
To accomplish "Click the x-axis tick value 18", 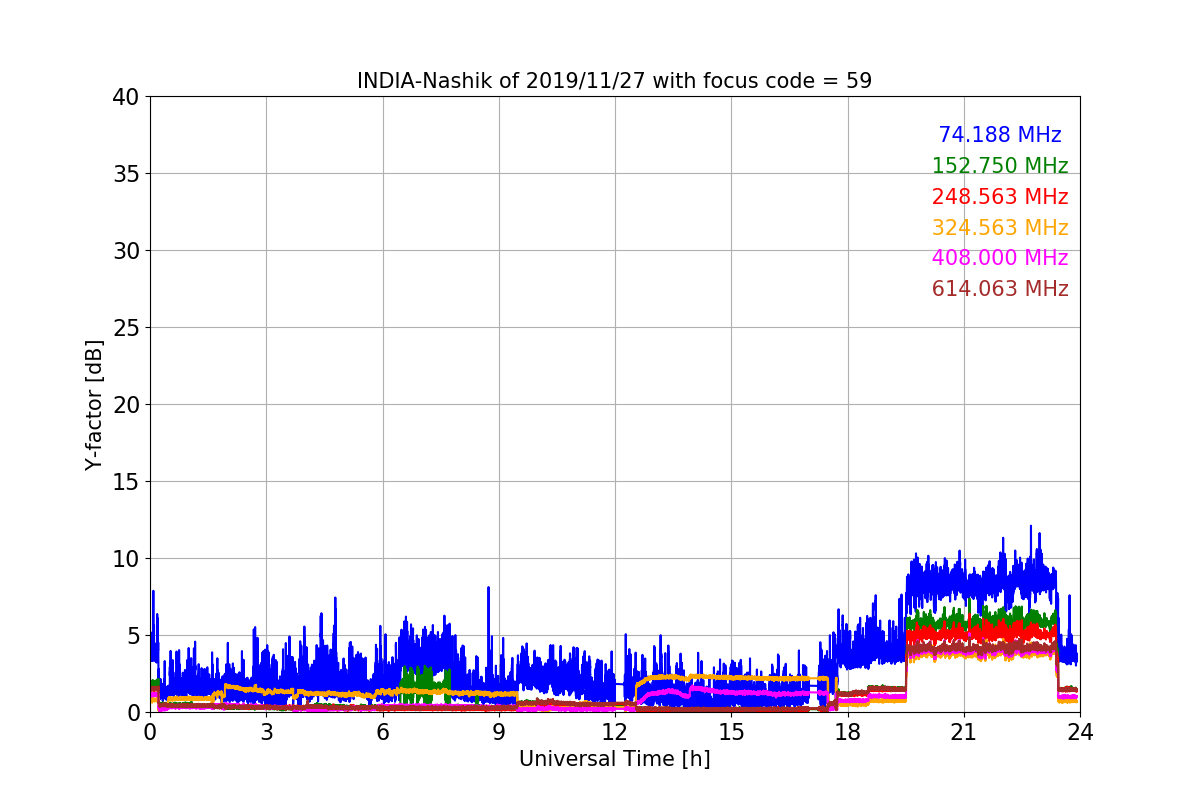I will pos(847,731).
